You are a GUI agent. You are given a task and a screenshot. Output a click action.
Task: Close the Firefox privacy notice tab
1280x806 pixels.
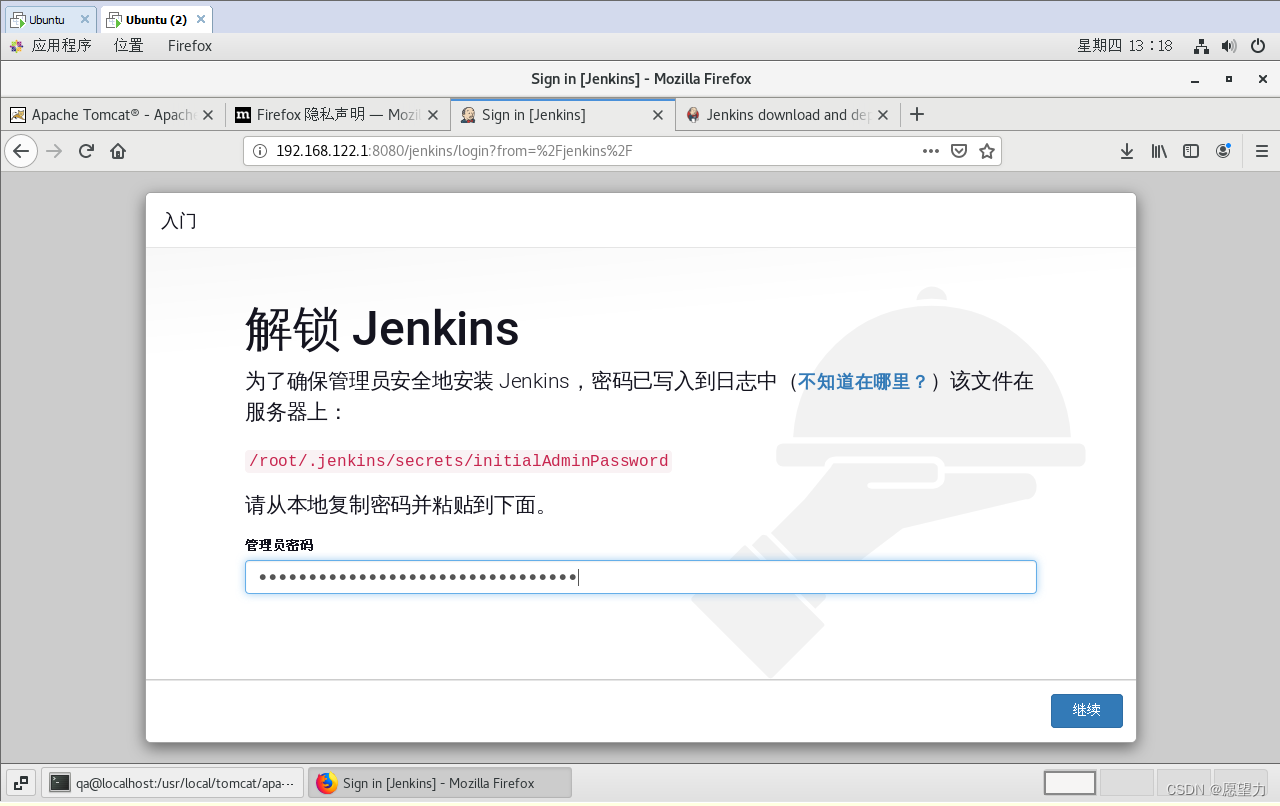[433, 115]
